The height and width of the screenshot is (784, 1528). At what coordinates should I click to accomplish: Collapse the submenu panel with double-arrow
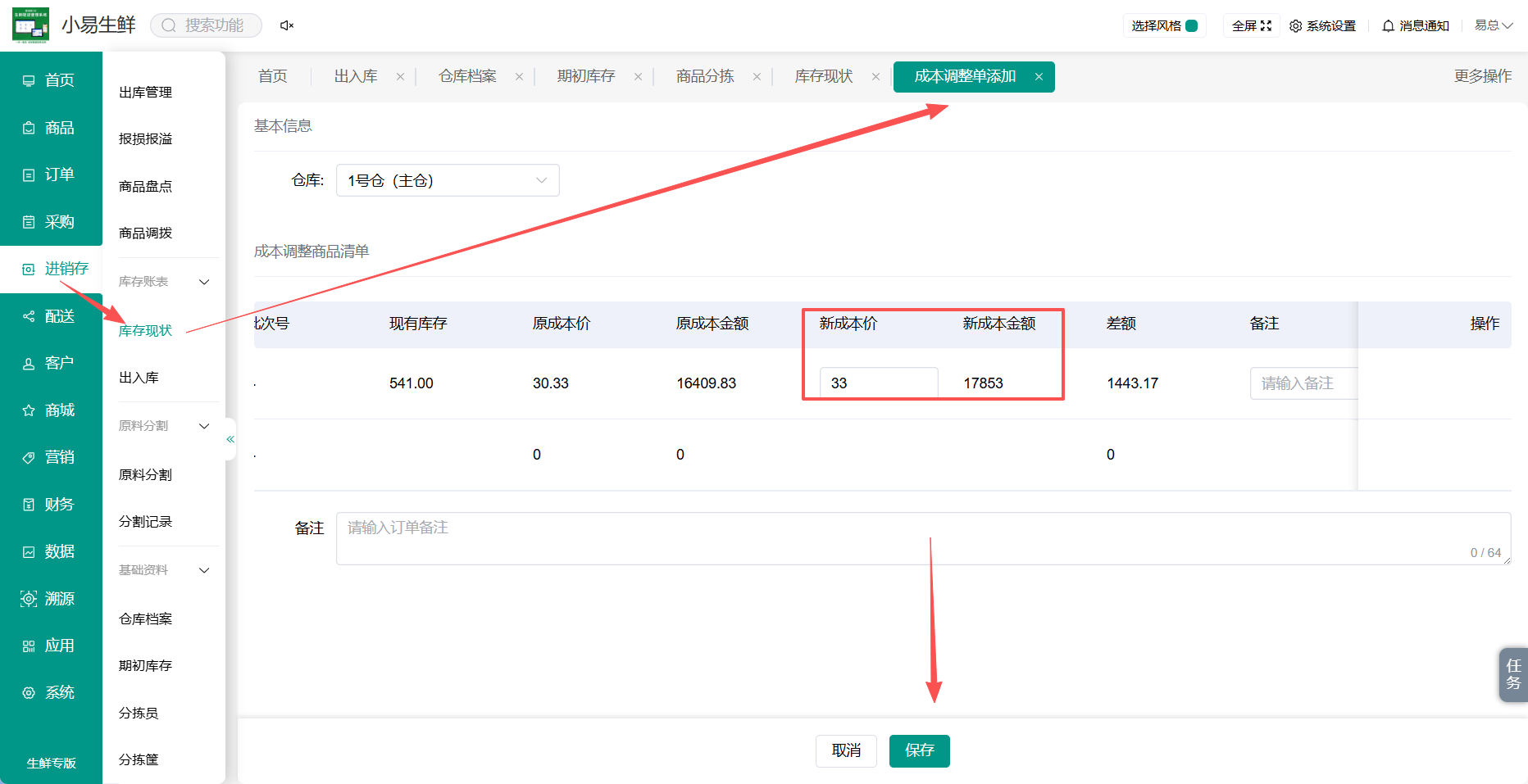pyautogui.click(x=230, y=439)
